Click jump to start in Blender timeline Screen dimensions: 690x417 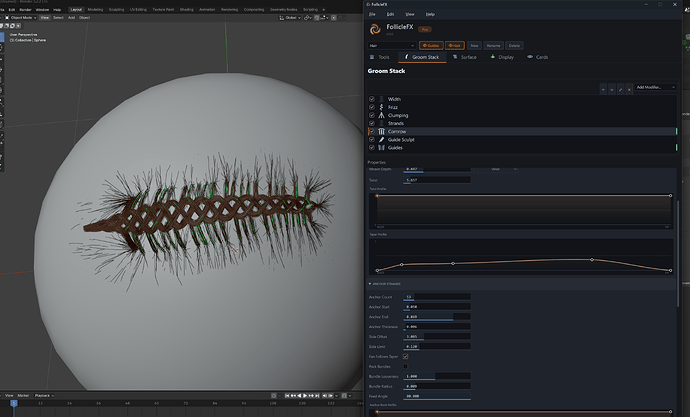click(x=287, y=395)
